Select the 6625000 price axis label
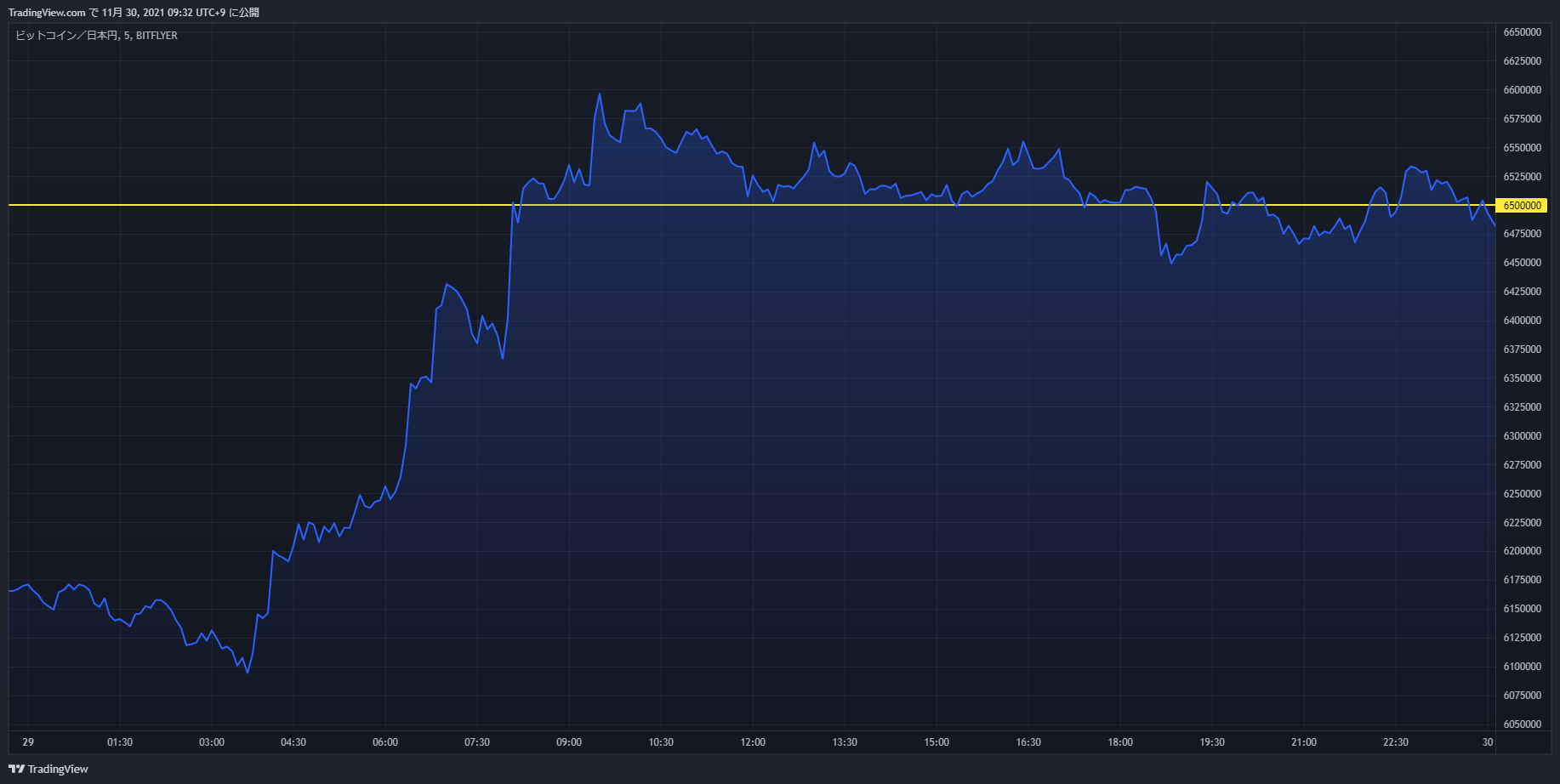The image size is (1560, 784). point(1523,61)
